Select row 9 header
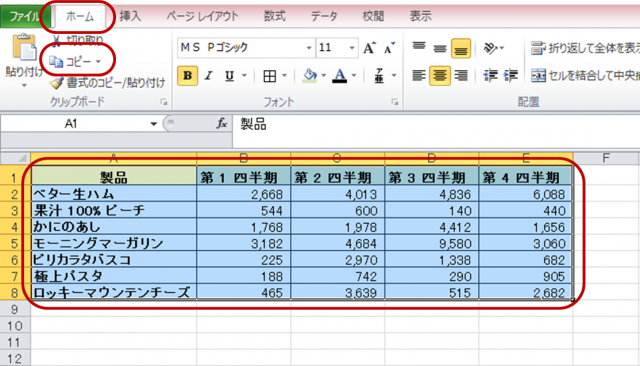Screen dimensions: 640x366 click(15, 309)
